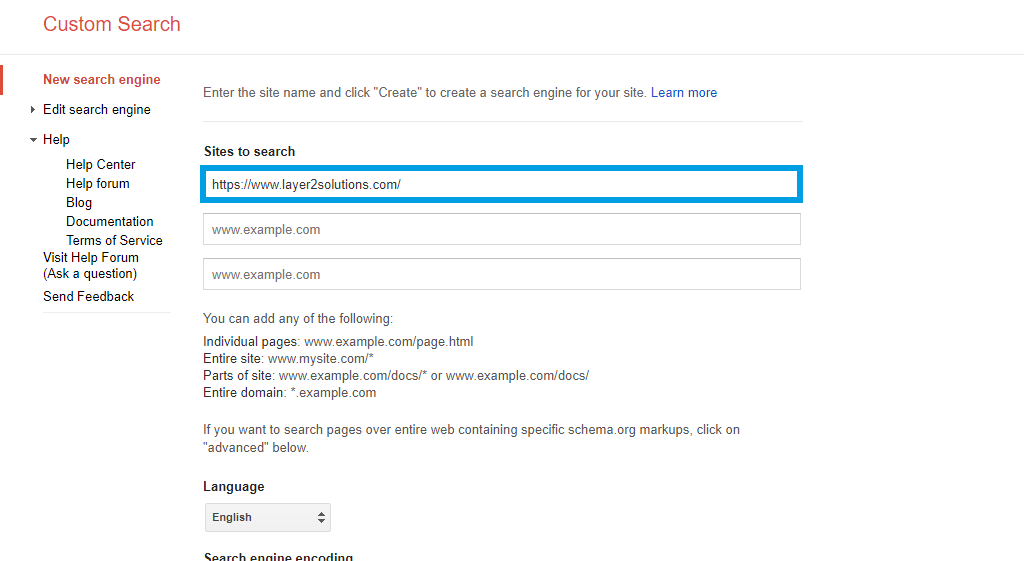The width and height of the screenshot is (1024, 561).
Task: Click the up-down arrows on Language selector
Action: coord(321,518)
